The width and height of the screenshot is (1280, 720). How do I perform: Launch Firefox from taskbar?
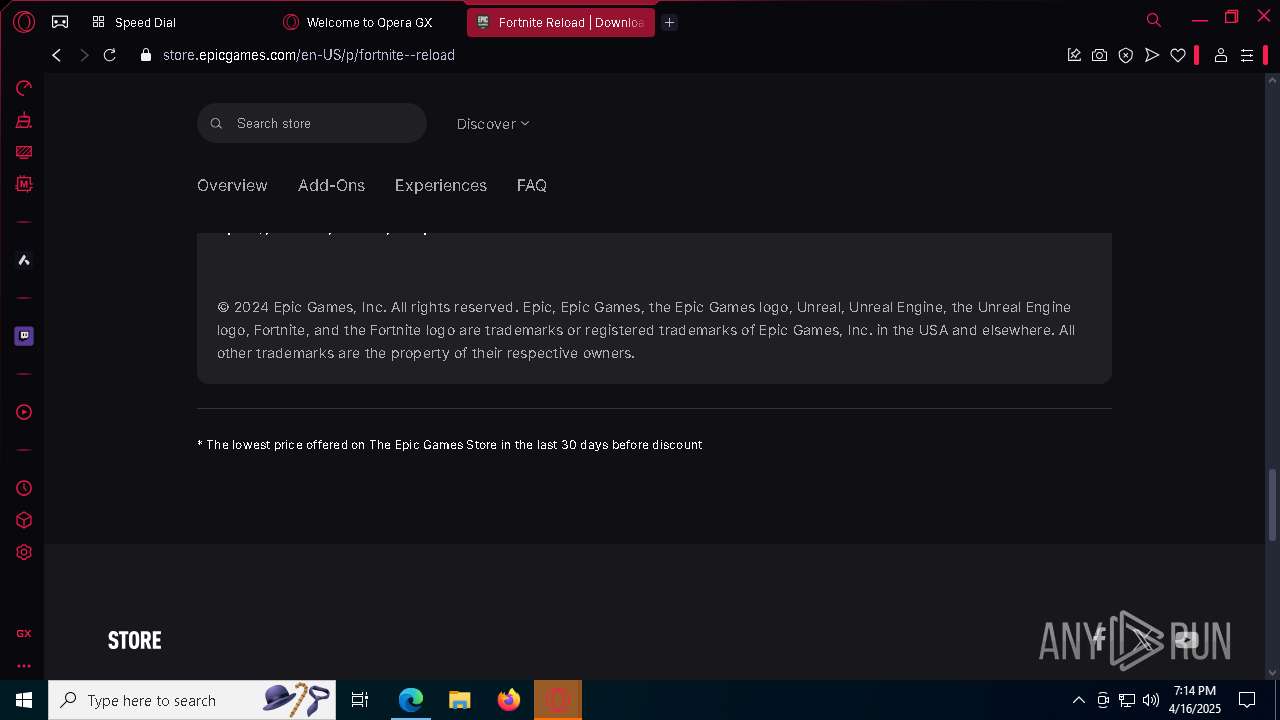(x=509, y=700)
